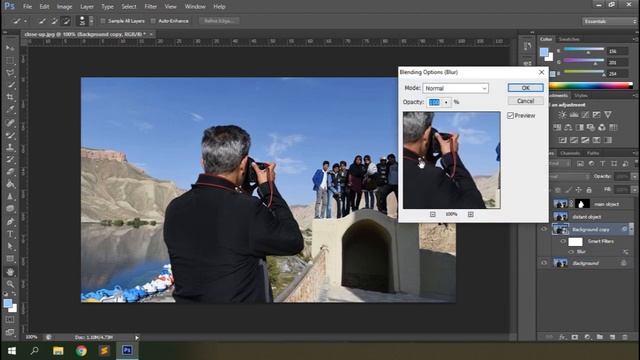The width and height of the screenshot is (640, 360).
Task: Open Chrome from the taskbar
Action: [81, 351]
